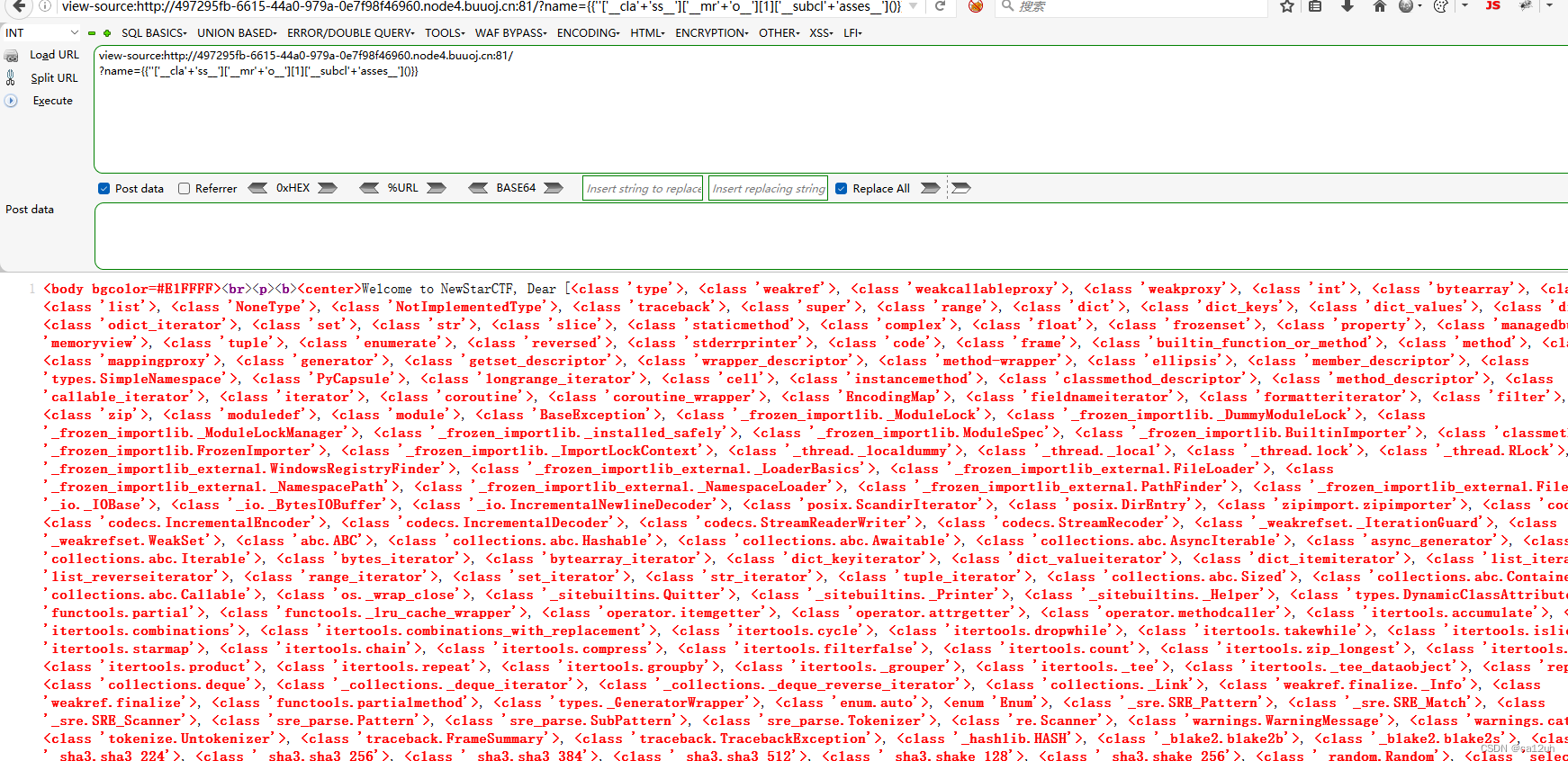Viewport: 1568px width, 761px height.
Task: Click the Split URL button label
Action: 54,78
